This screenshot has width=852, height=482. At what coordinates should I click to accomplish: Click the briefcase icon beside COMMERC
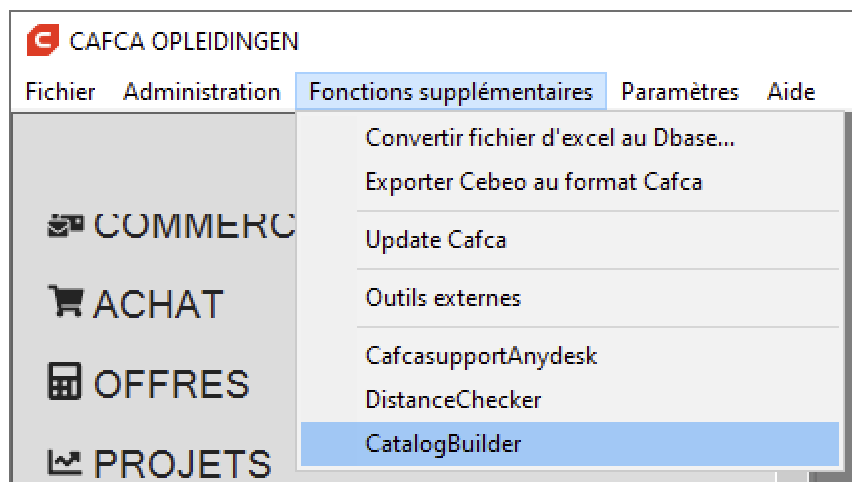pos(66,226)
